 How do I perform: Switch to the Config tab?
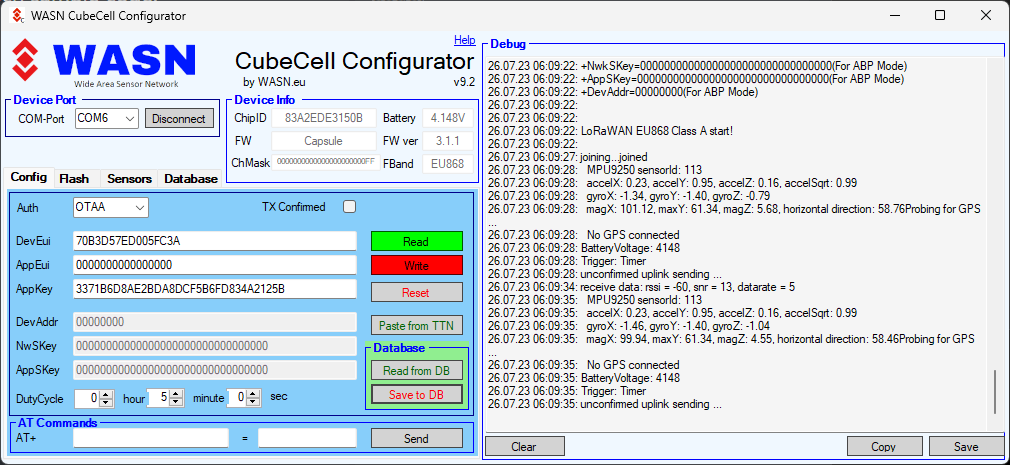pyautogui.click(x=29, y=178)
